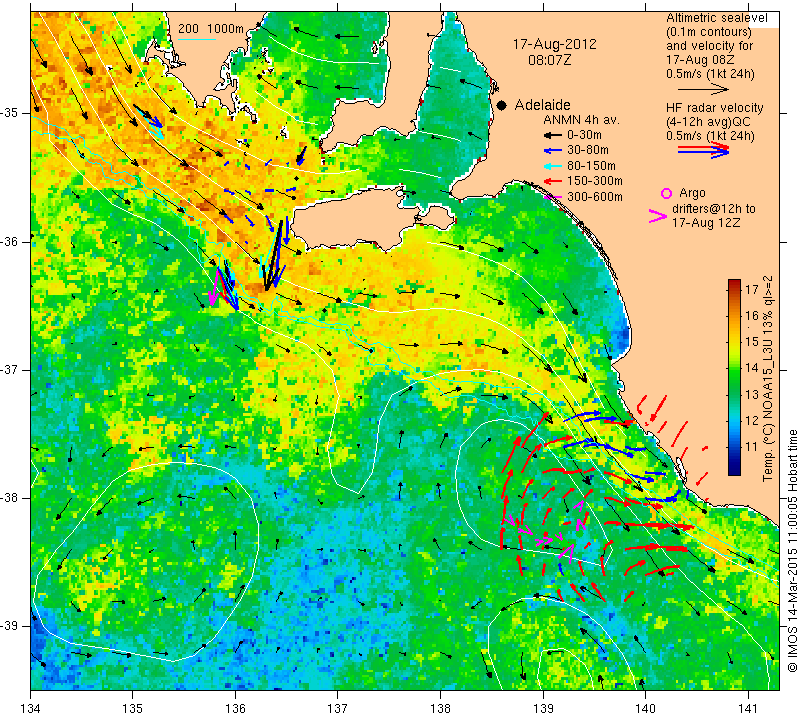Screen dimensions: 800x720
Task: Click the red 150-300m legend arrow
Action: point(552,181)
